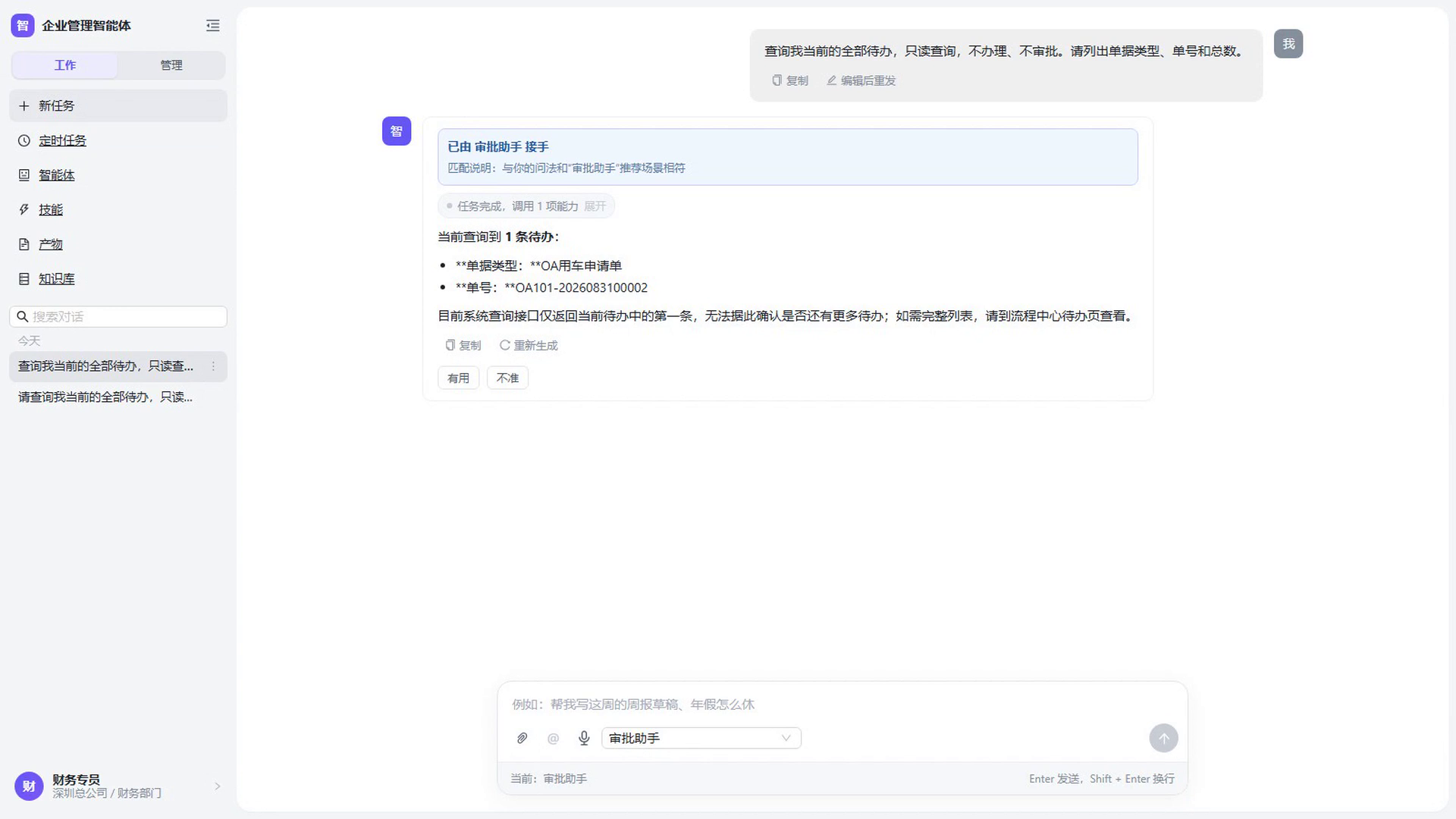The height and width of the screenshot is (819, 1456).
Task: Start voice input with microphone icon
Action: click(x=584, y=738)
